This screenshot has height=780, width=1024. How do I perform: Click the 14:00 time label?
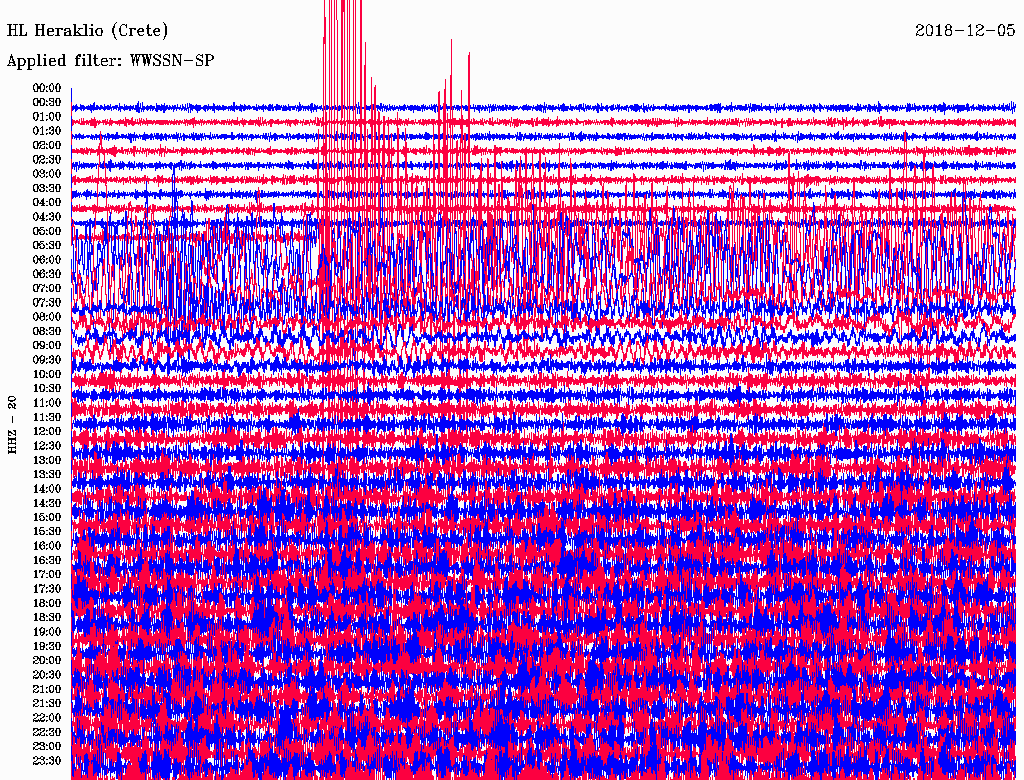(47, 489)
